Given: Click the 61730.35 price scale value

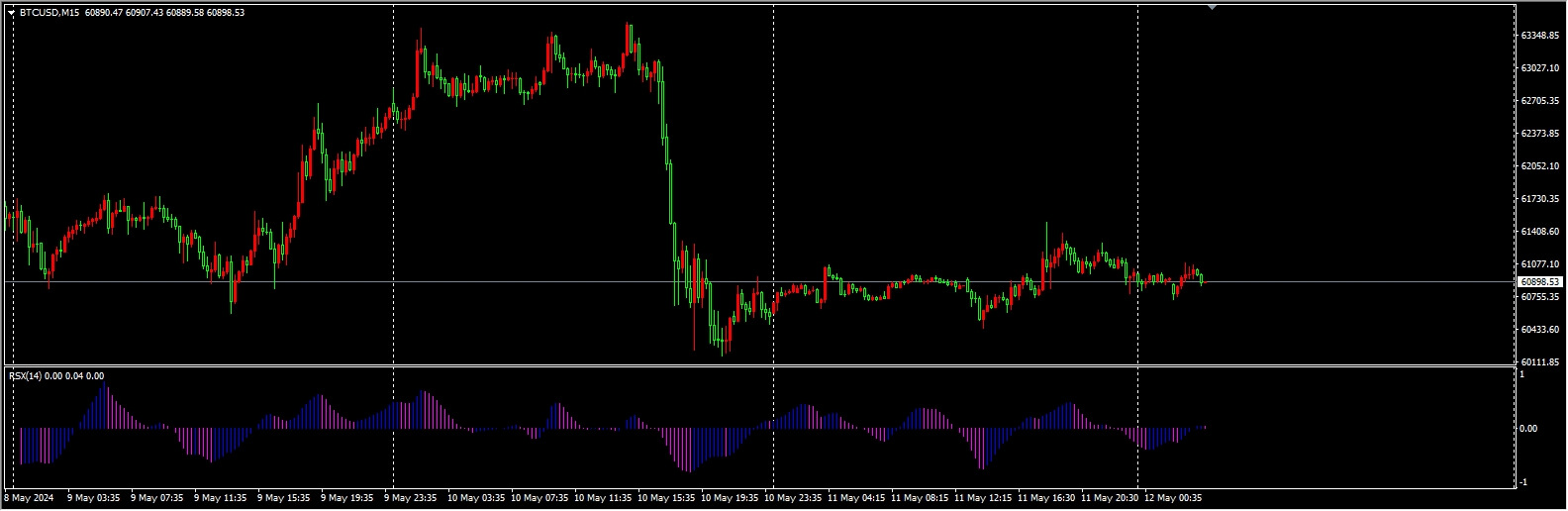Looking at the screenshot, I should click(1541, 199).
